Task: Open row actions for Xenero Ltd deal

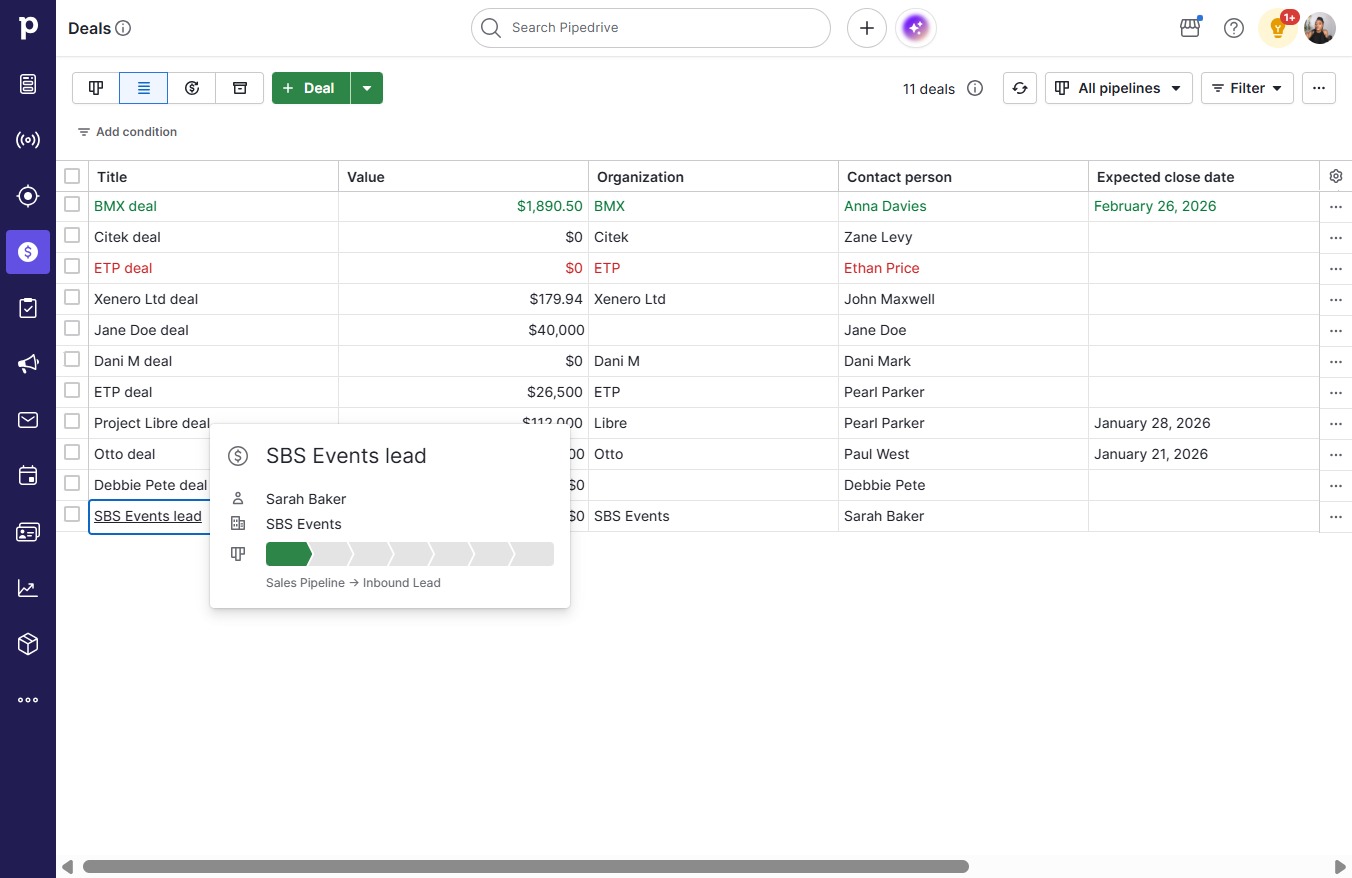Action: (x=1335, y=300)
